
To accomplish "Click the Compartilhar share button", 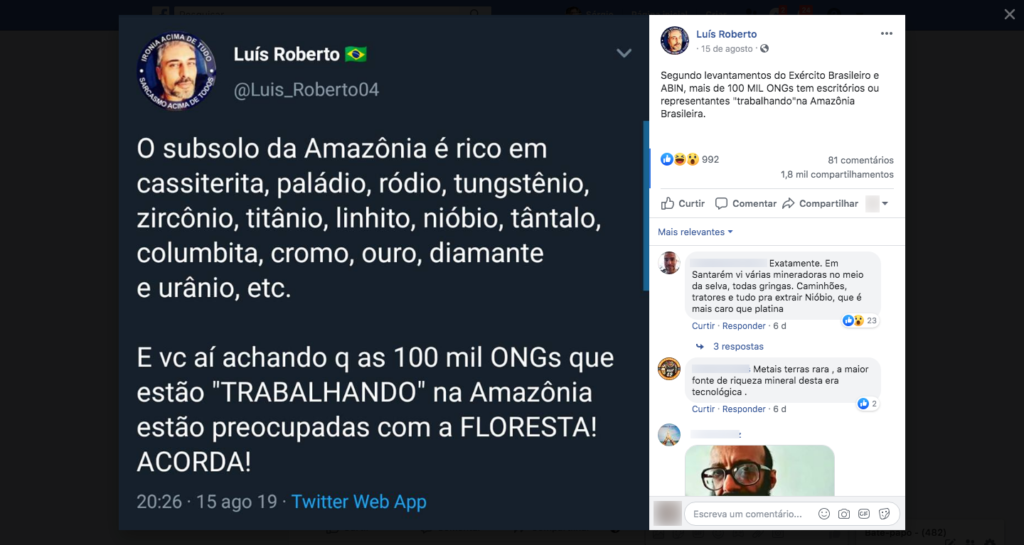I will [x=820, y=203].
